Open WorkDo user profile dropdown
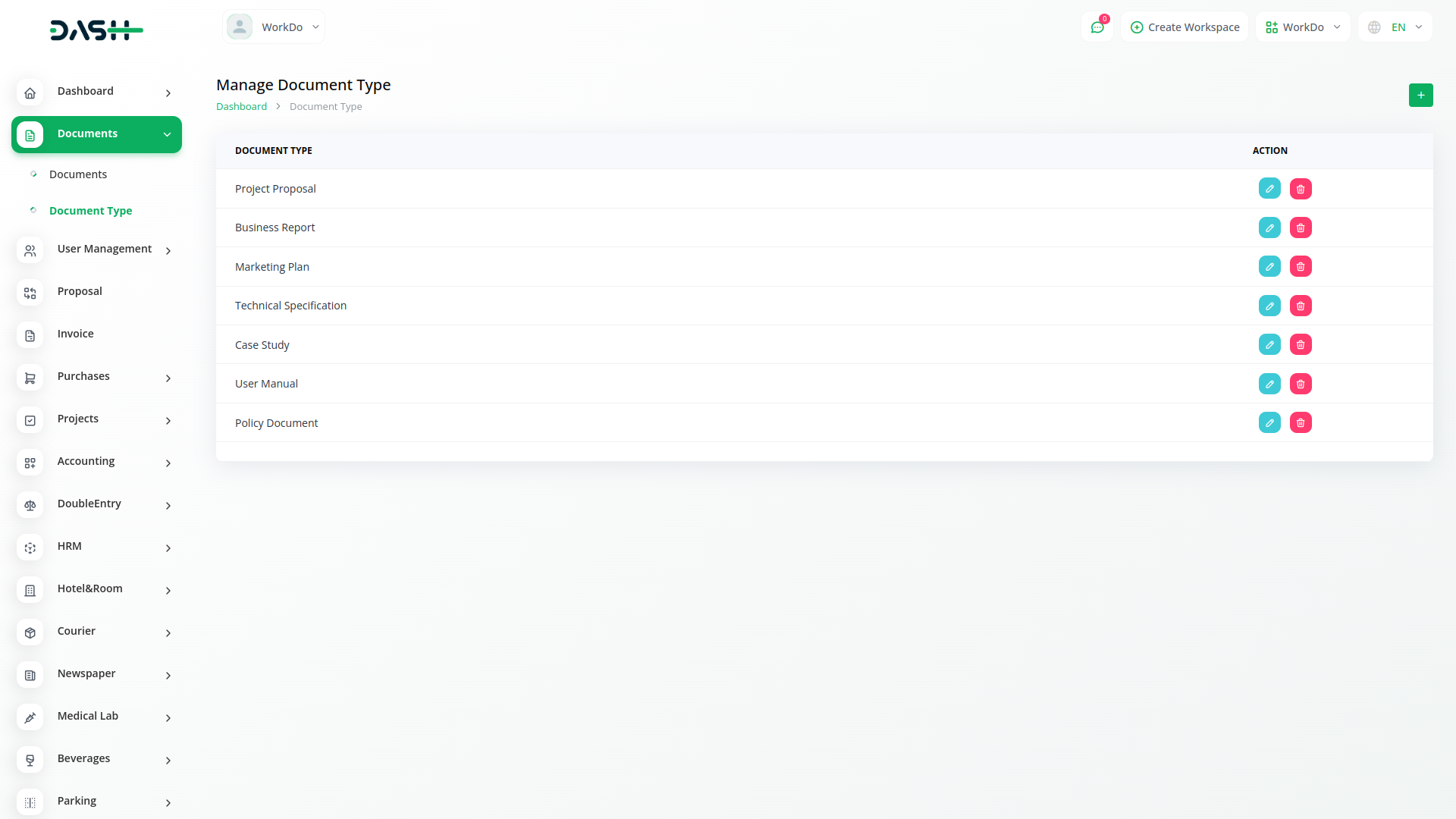The image size is (1456, 819). click(x=274, y=27)
